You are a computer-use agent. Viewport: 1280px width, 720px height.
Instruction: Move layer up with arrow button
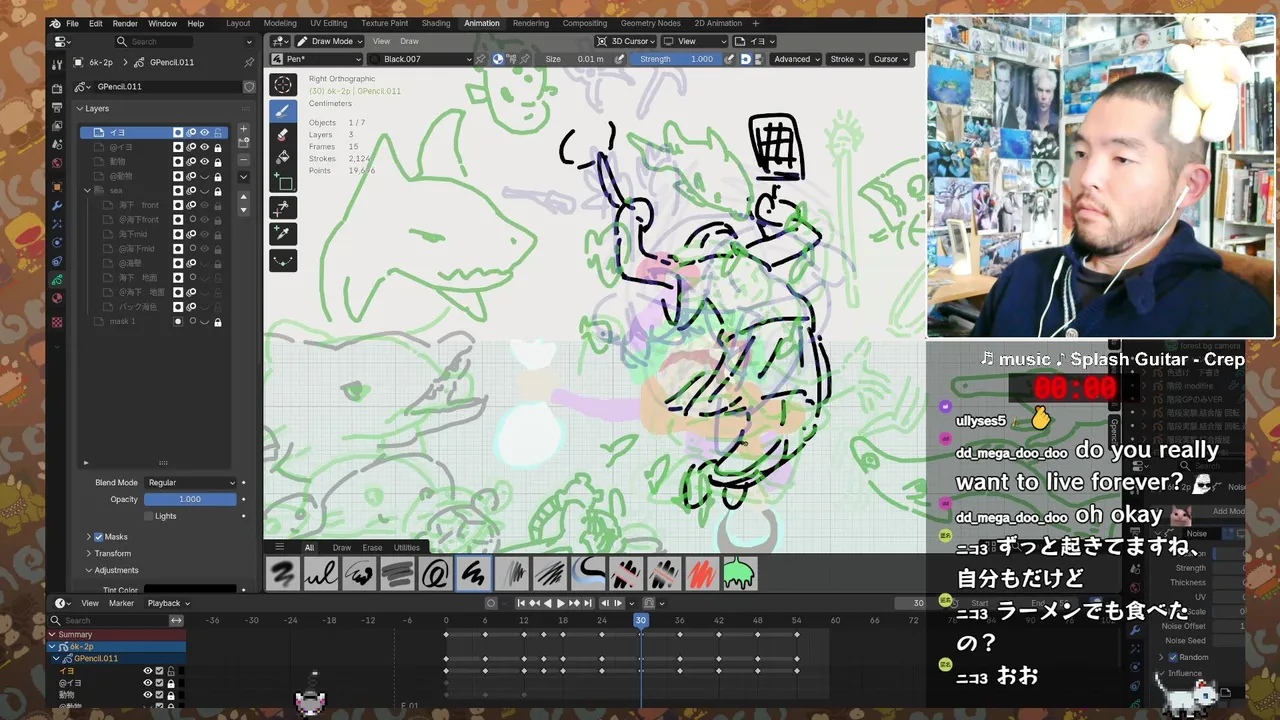(243, 197)
